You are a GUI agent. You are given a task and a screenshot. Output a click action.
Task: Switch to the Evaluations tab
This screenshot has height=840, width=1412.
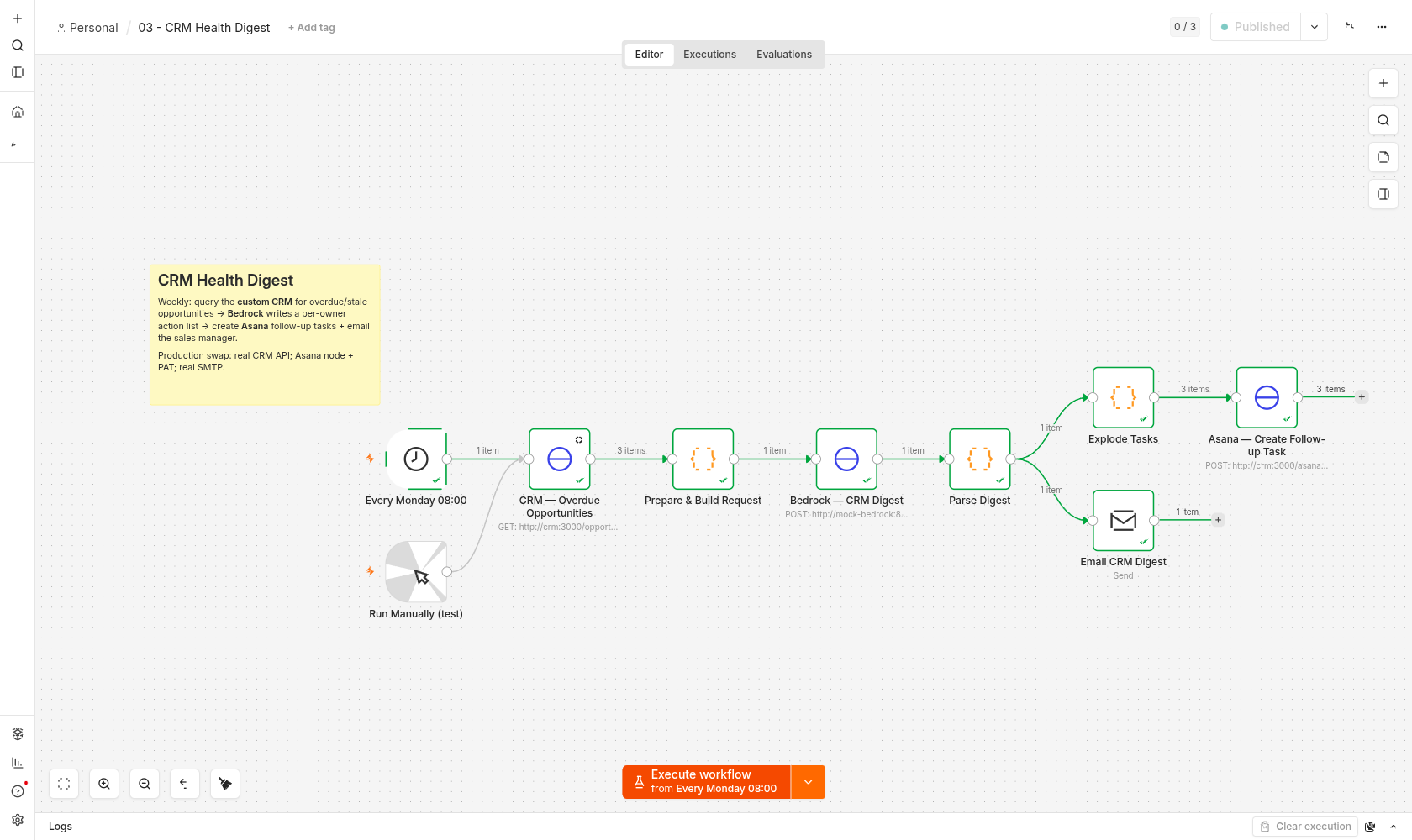[x=784, y=55]
